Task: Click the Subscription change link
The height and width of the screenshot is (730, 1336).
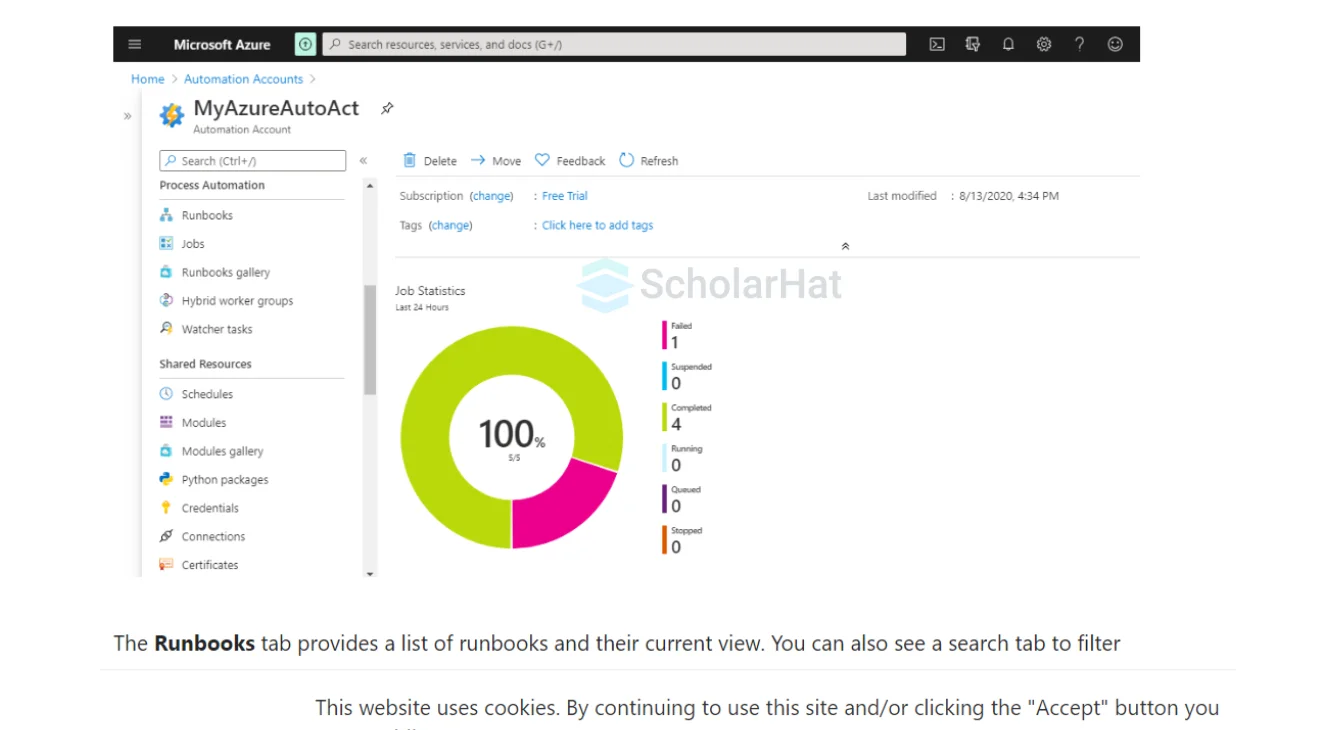Action: (491, 196)
